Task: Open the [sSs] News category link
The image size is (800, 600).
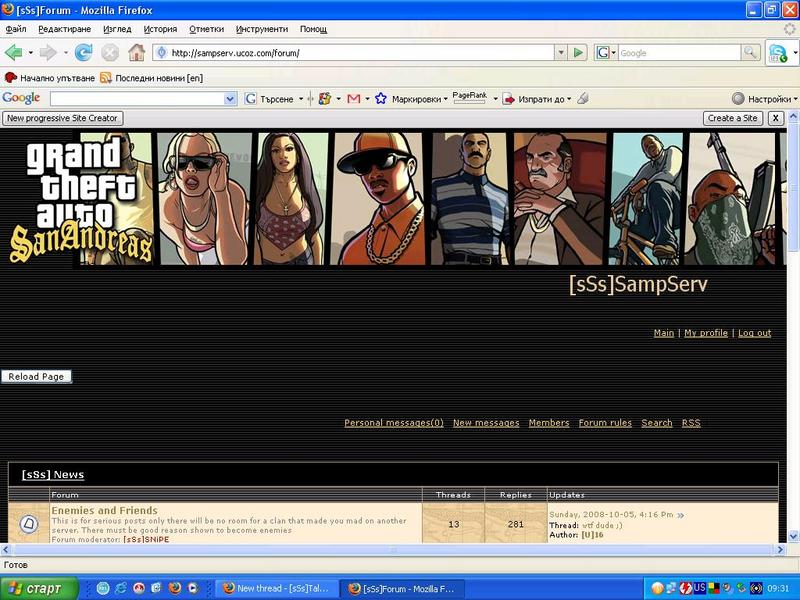Action: point(53,474)
